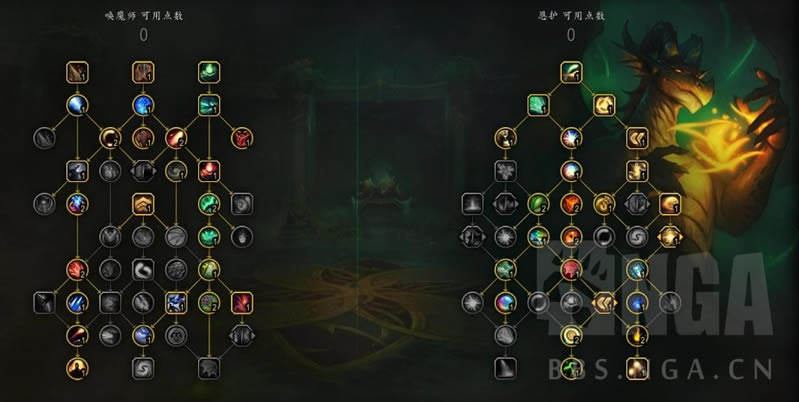Select the white S-curve square talent in the Evoker tree
The width and height of the screenshot is (799, 402).
click(x=143, y=270)
